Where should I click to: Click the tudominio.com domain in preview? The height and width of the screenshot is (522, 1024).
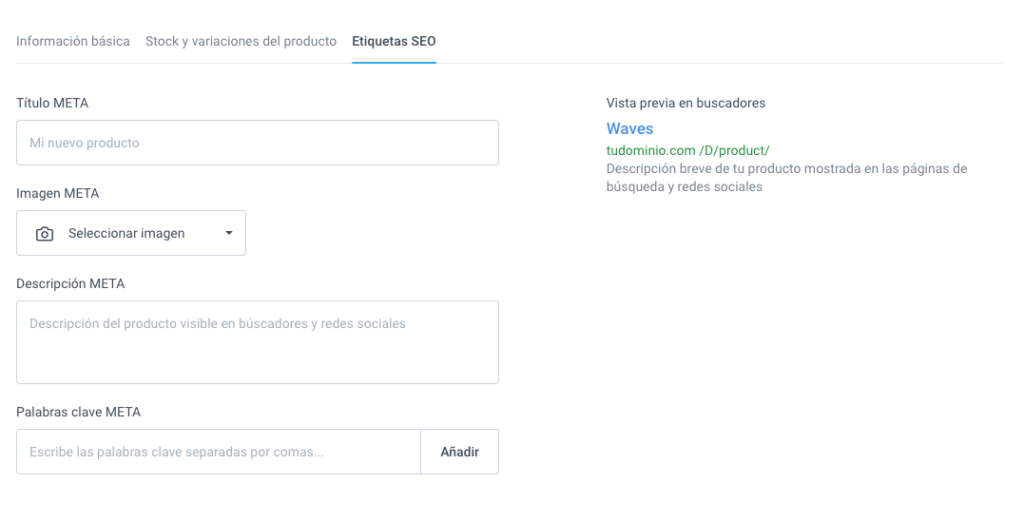(x=650, y=150)
